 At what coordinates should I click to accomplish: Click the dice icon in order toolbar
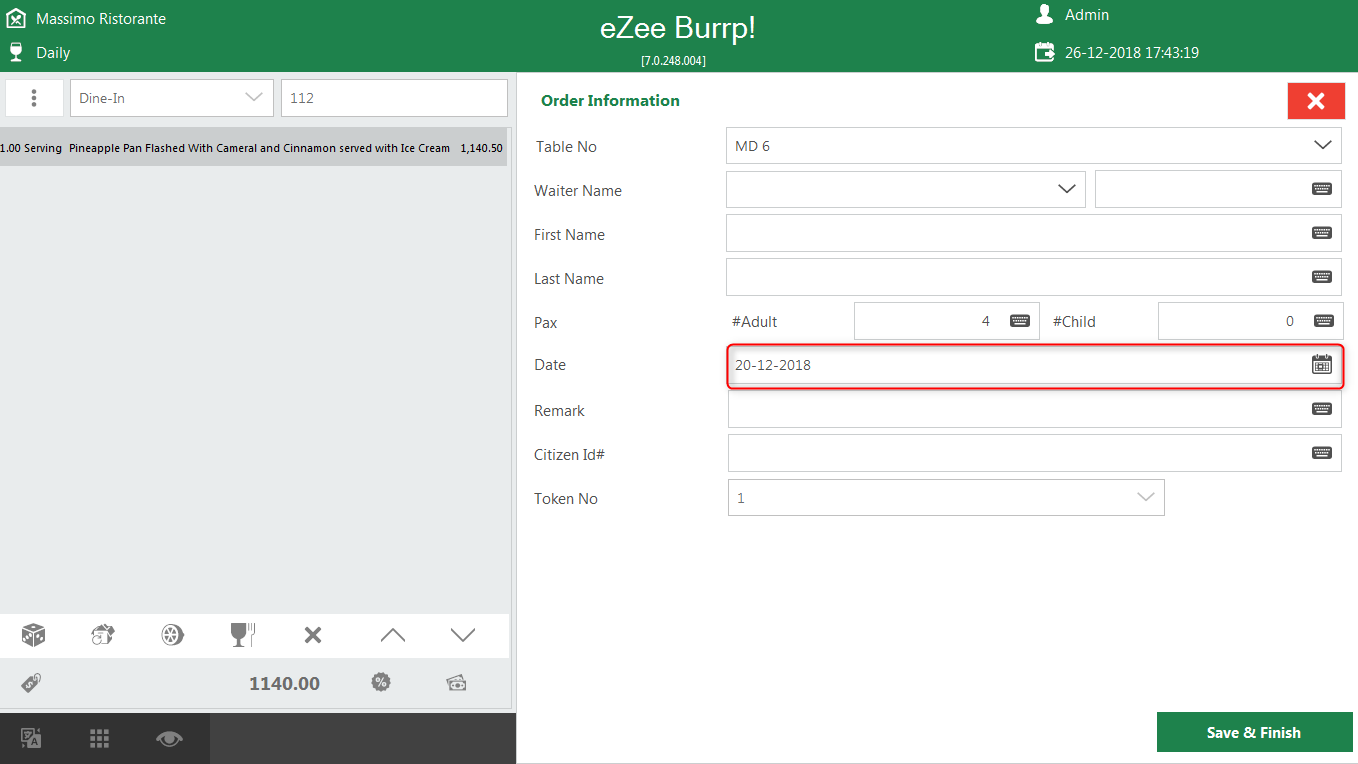(34, 635)
